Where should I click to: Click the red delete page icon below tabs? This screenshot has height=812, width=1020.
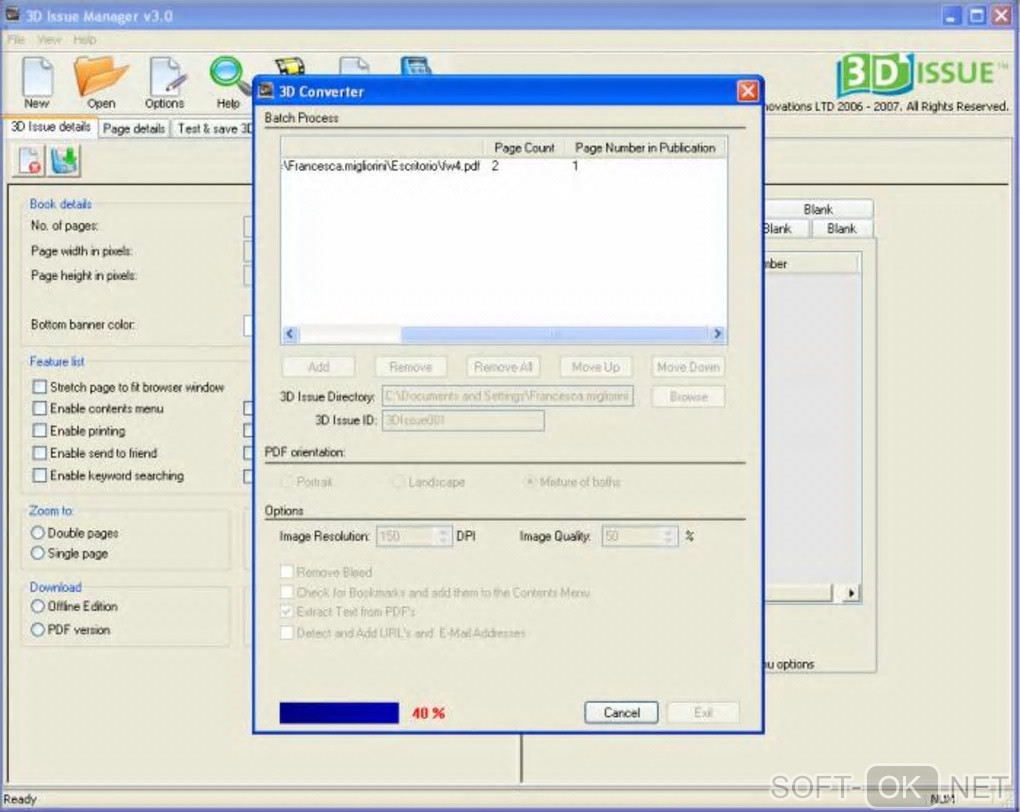(x=31, y=160)
